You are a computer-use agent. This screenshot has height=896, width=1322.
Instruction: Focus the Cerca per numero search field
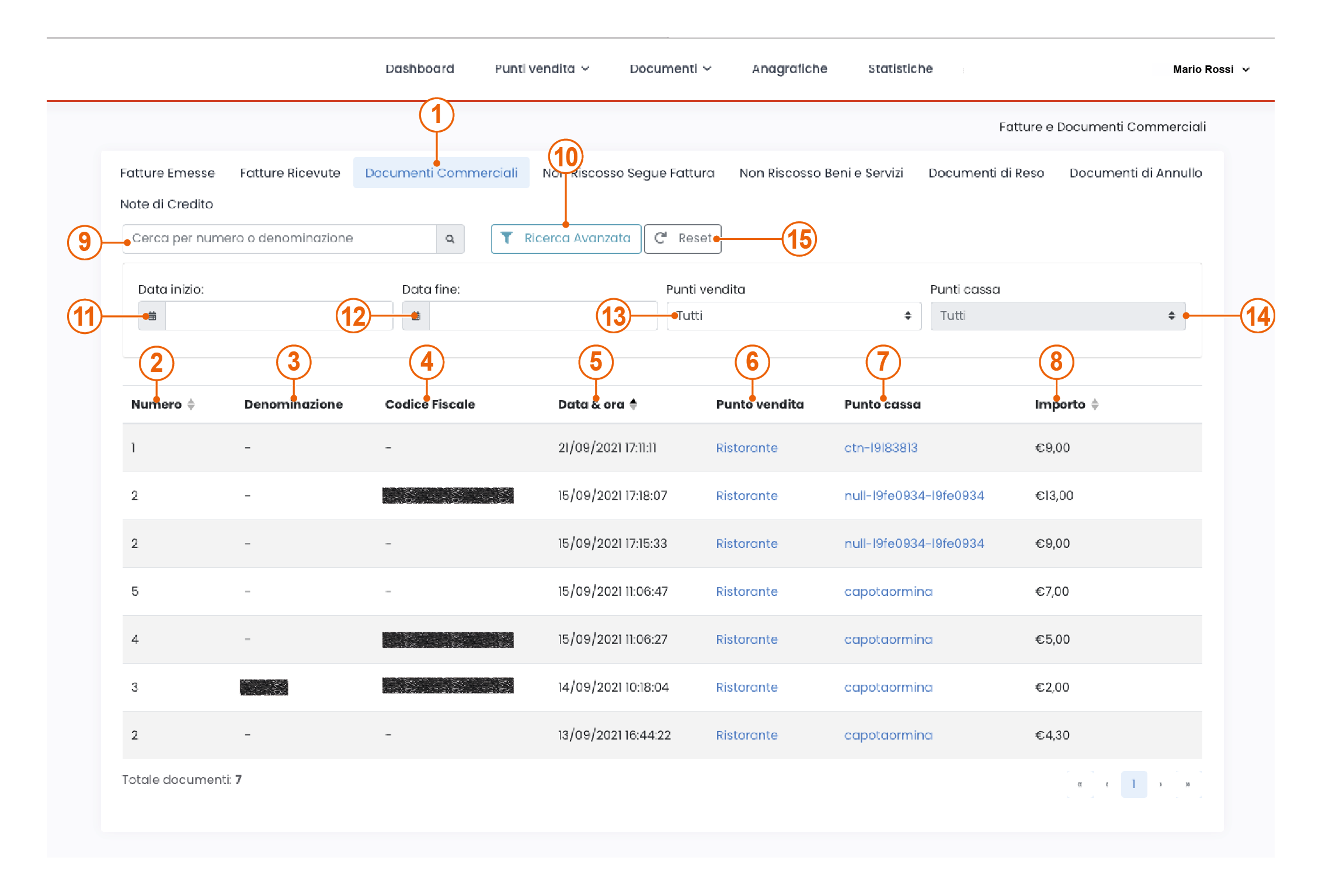(280, 239)
